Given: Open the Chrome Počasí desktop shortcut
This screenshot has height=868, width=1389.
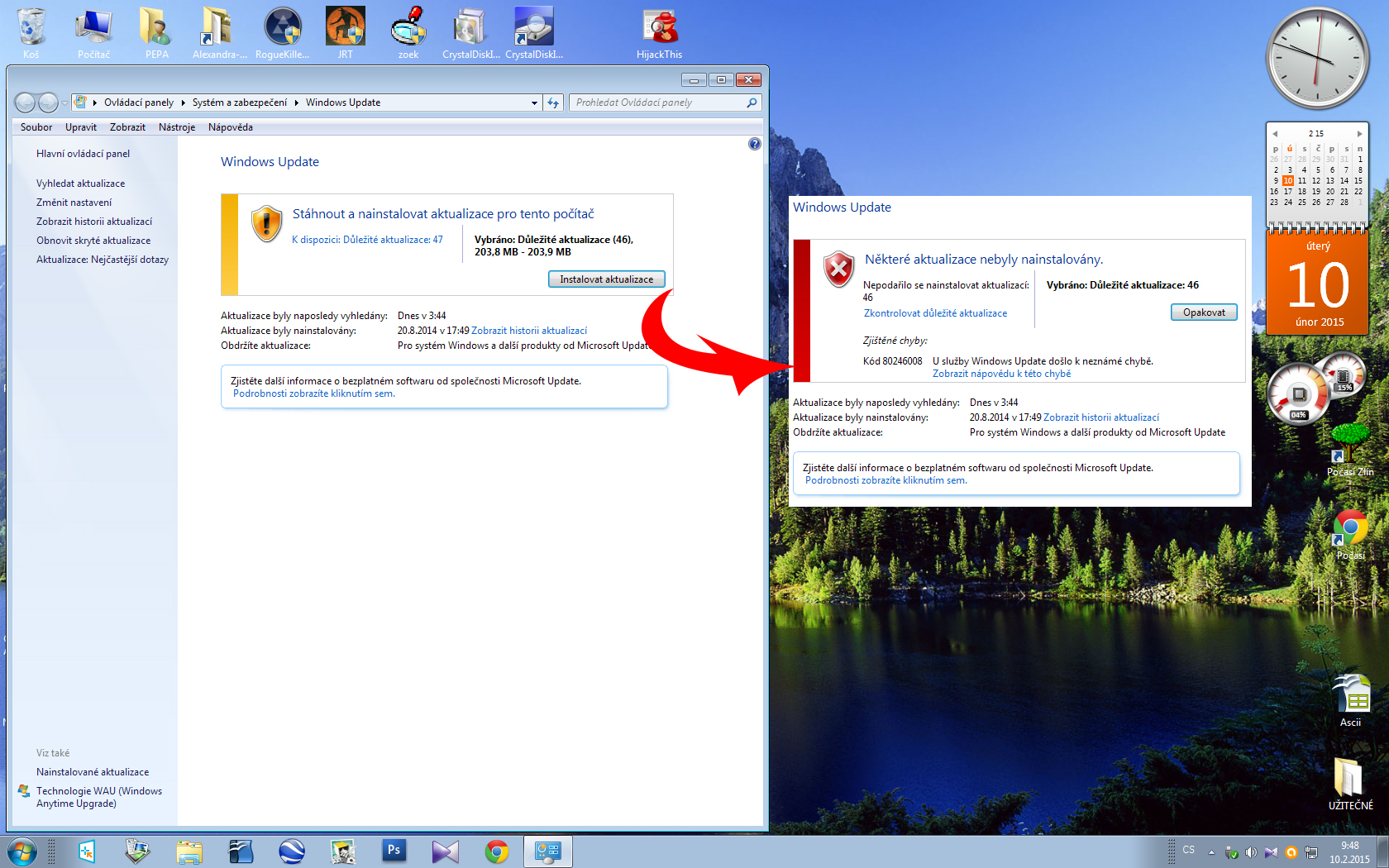Looking at the screenshot, I should click(x=1350, y=535).
